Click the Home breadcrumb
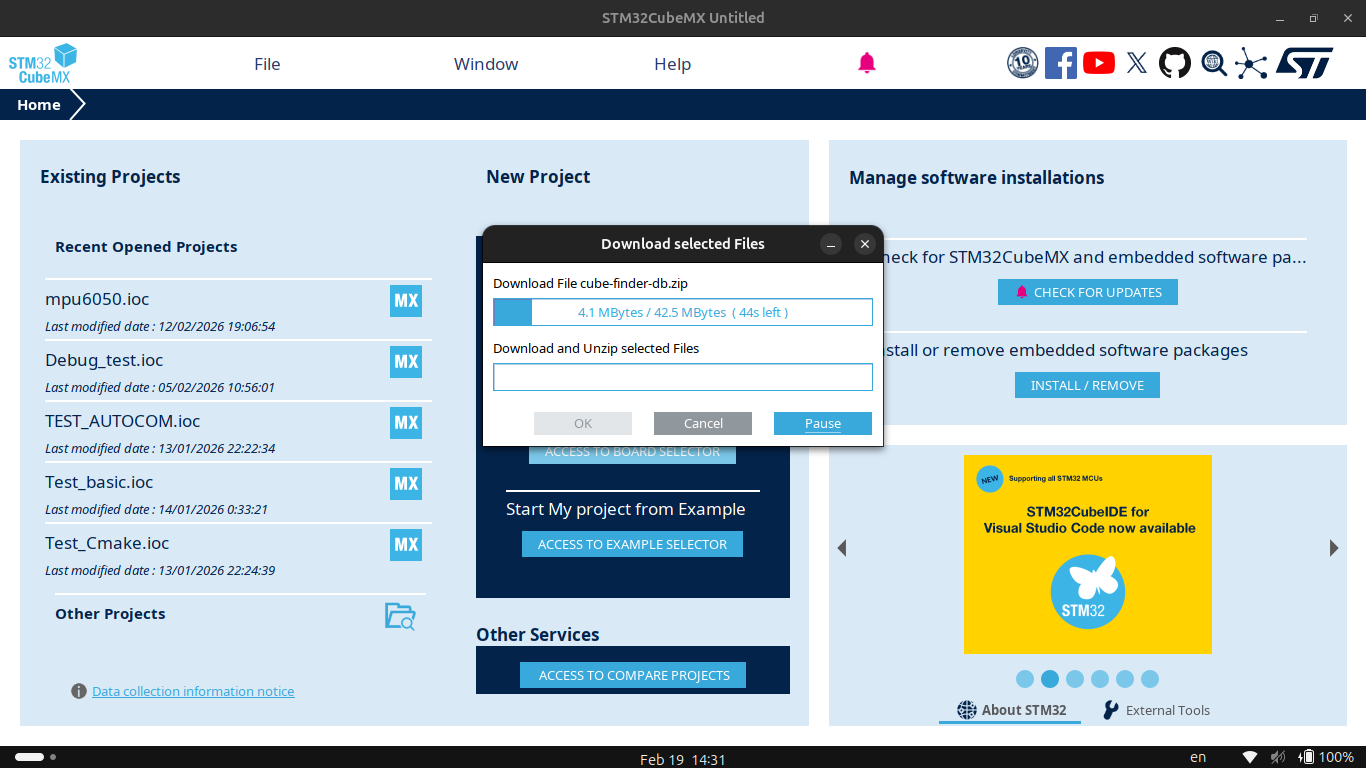 [39, 105]
